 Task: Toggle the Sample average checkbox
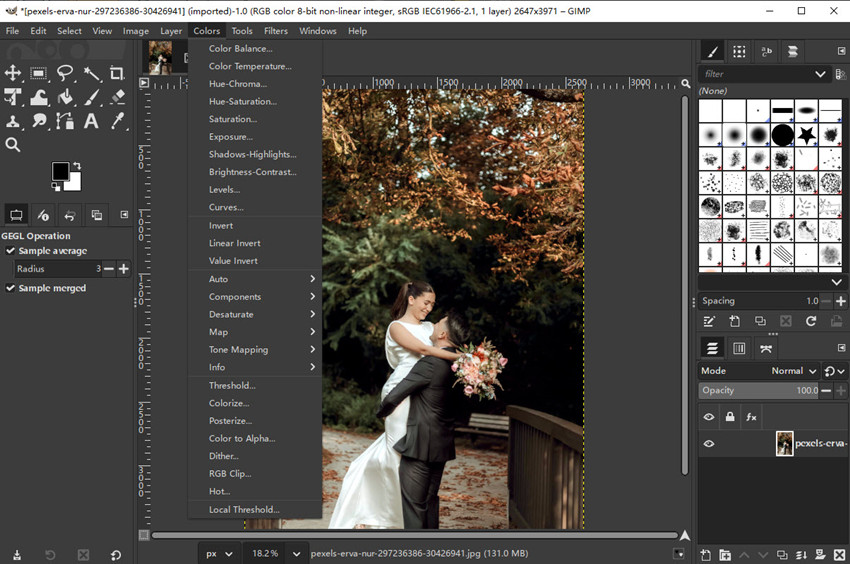click(10, 251)
